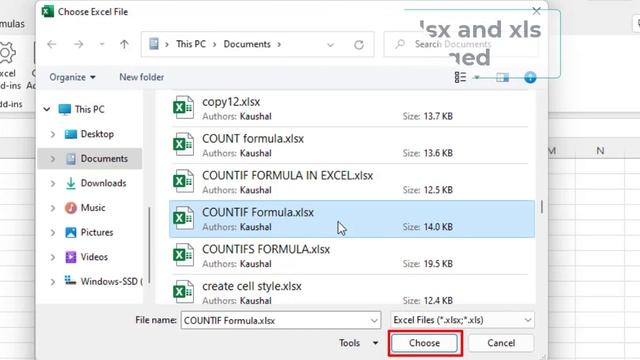This screenshot has width=640, height=360.
Task: Open the Music folder in sidebar
Action: (93, 208)
